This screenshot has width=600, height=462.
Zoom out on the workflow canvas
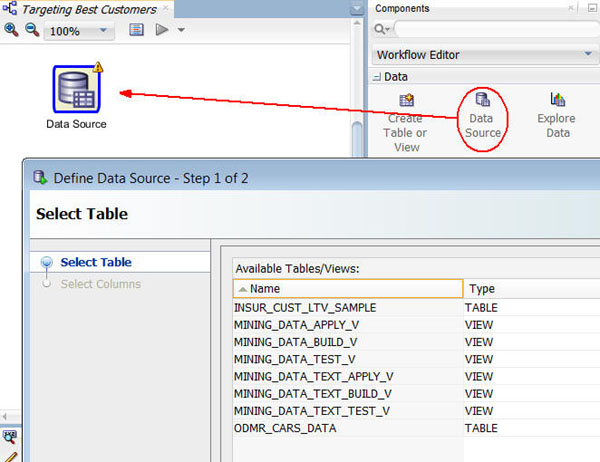pos(32,29)
